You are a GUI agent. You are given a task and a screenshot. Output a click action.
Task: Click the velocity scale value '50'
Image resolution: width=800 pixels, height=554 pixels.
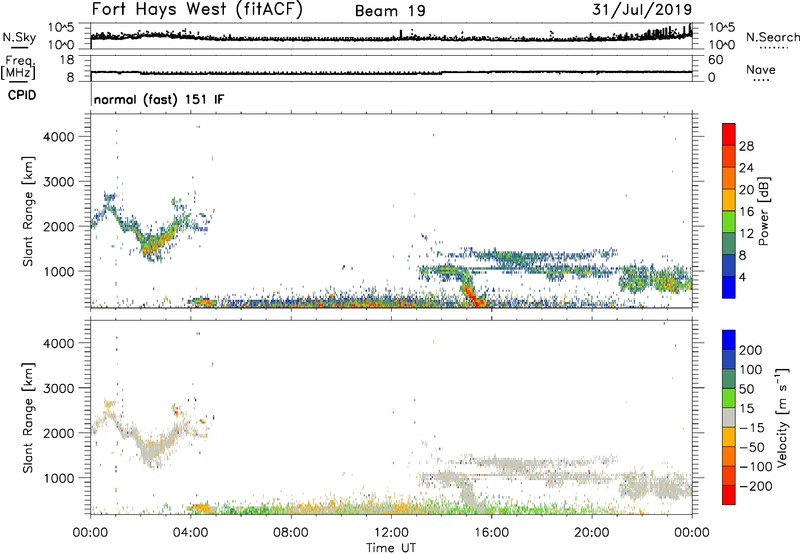tap(746, 389)
